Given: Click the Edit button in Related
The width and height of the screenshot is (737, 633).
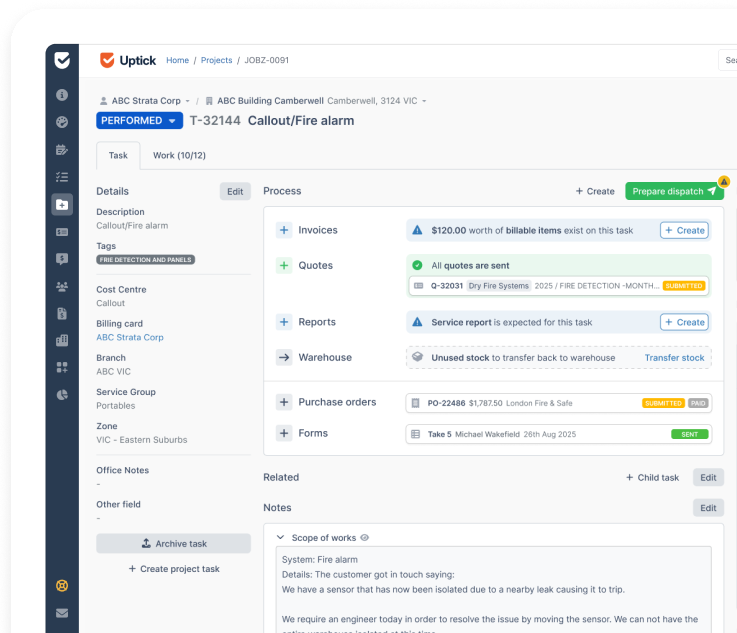Looking at the screenshot, I should 708,477.
